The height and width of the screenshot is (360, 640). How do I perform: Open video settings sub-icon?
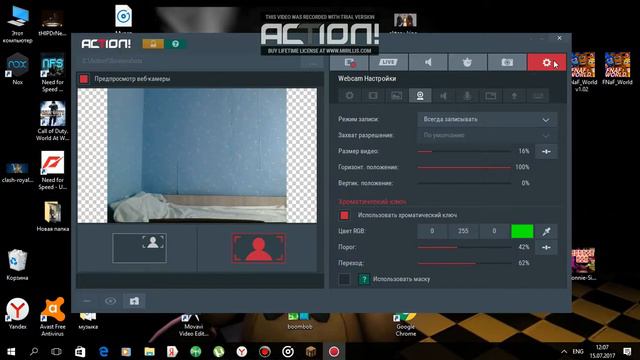click(x=373, y=96)
